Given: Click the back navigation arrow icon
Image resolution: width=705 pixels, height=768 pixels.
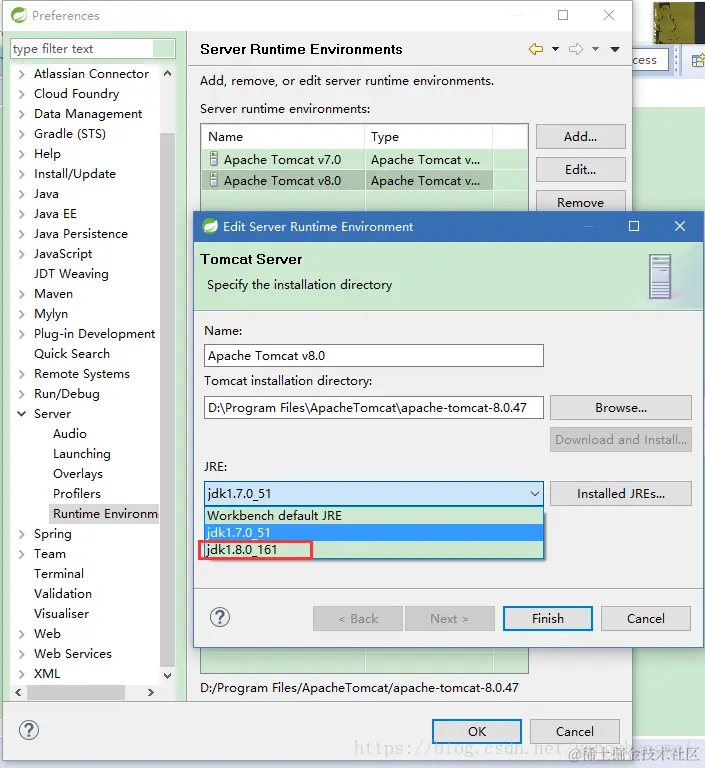Looking at the screenshot, I should tap(535, 49).
